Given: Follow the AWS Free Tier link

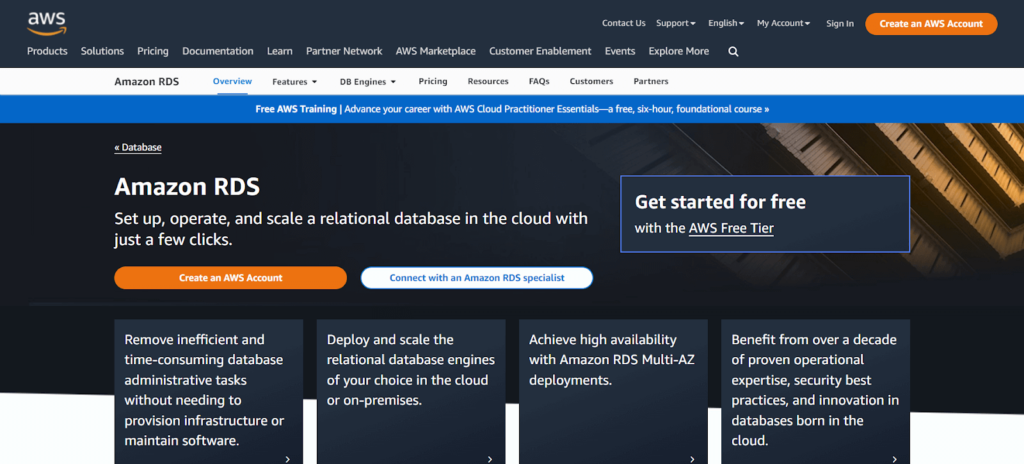Looking at the screenshot, I should [730, 228].
